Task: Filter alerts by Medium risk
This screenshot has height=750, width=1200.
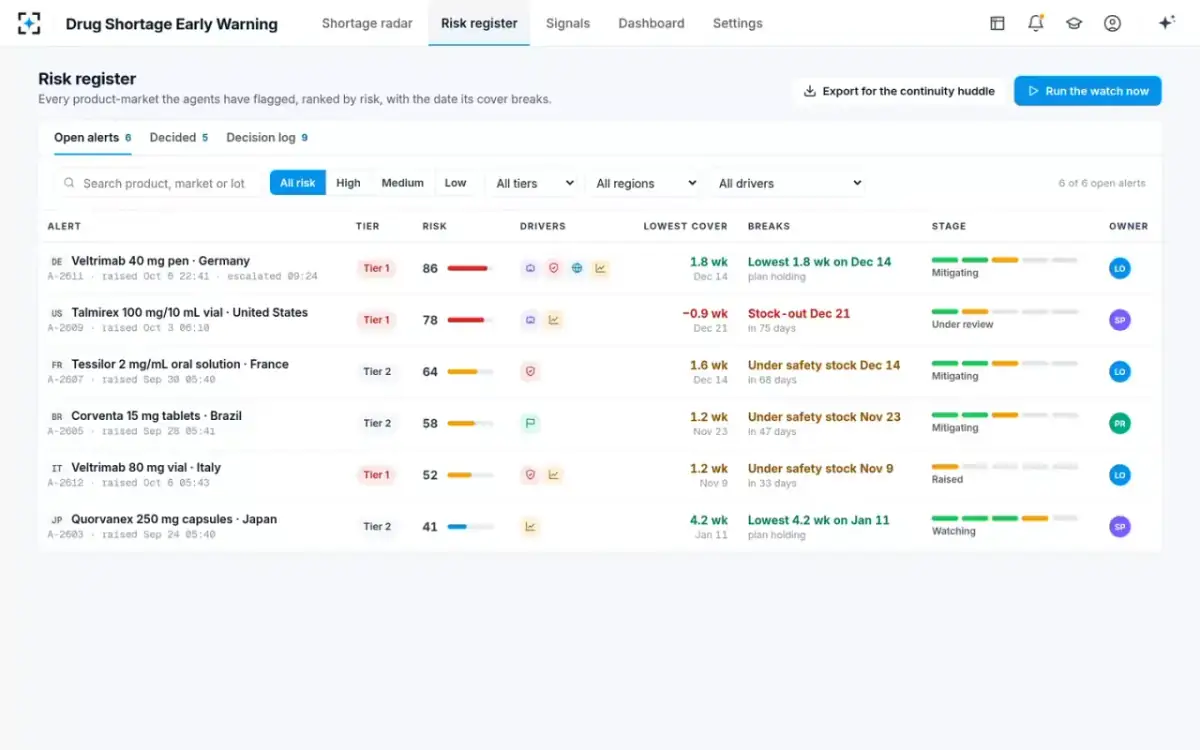Action: (x=403, y=183)
